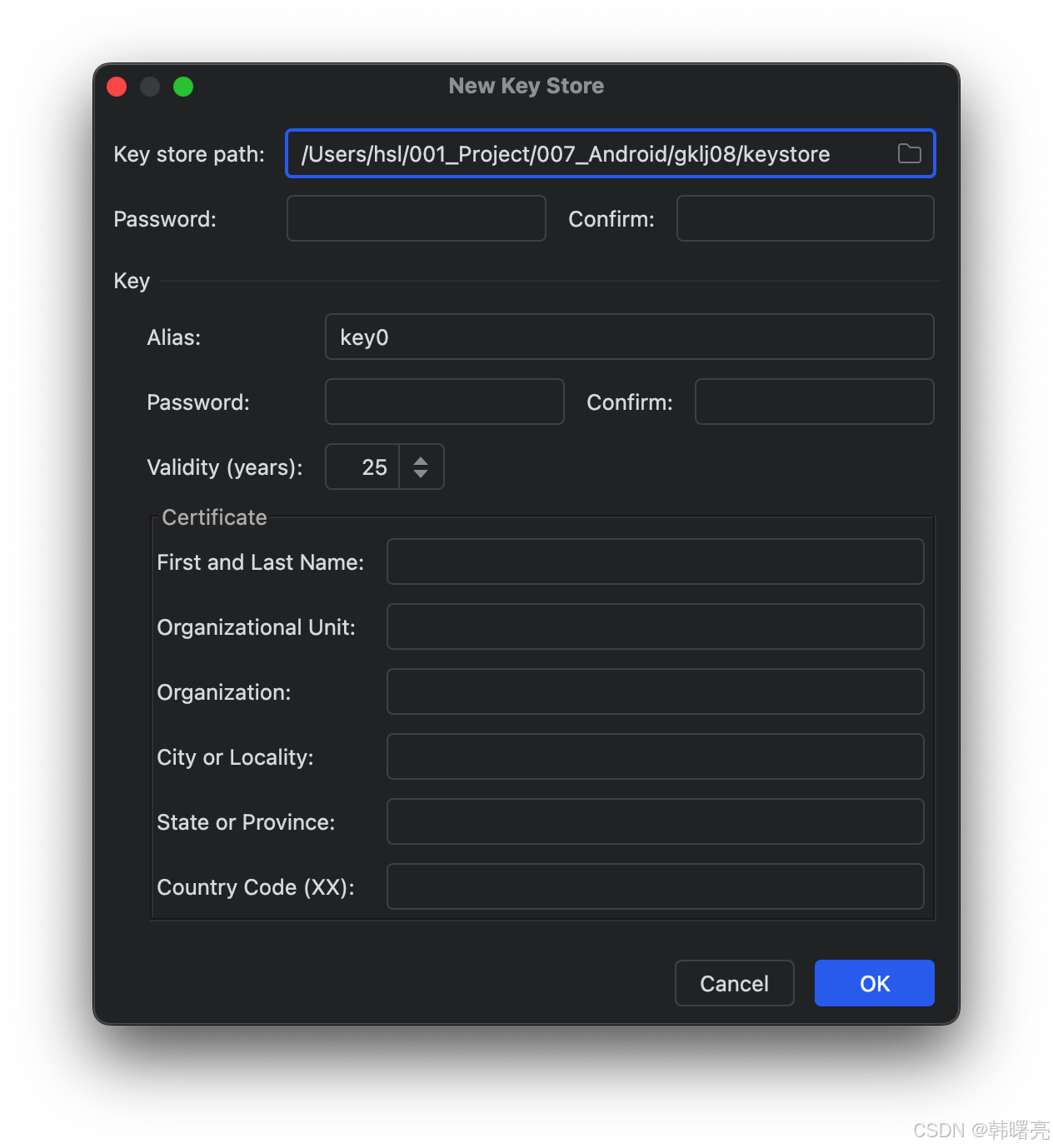The image size is (1053, 1148).
Task: Click the folder icon beside key store path
Action: (909, 153)
